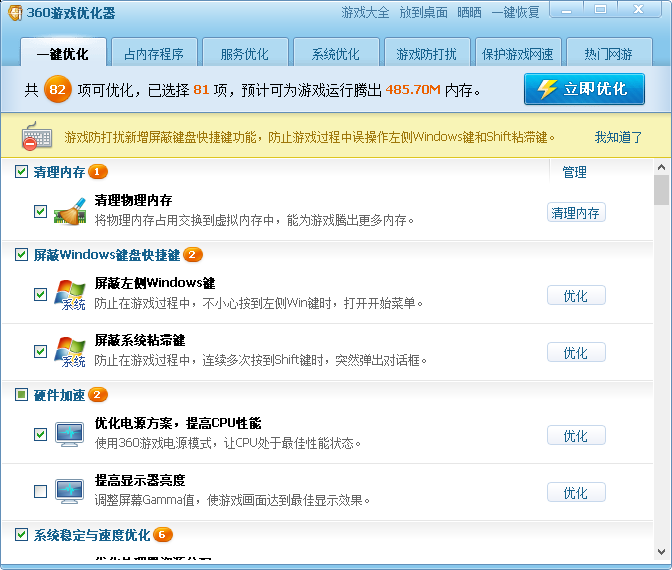Click the 屏蔽系统粘滞键 item title

pyautogui.click(x=140, y=340)
